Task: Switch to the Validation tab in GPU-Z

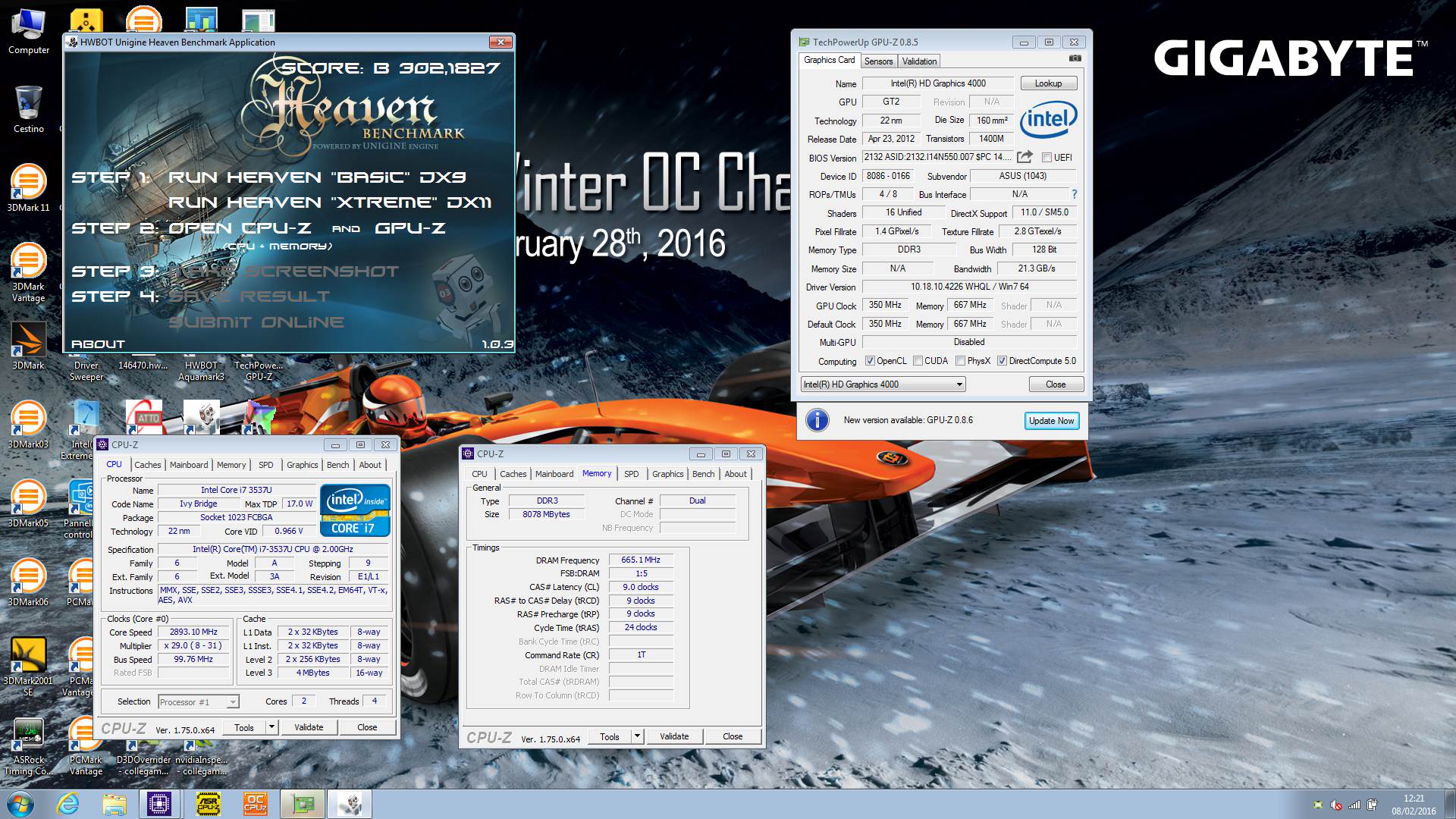Action: coord(919,61)
